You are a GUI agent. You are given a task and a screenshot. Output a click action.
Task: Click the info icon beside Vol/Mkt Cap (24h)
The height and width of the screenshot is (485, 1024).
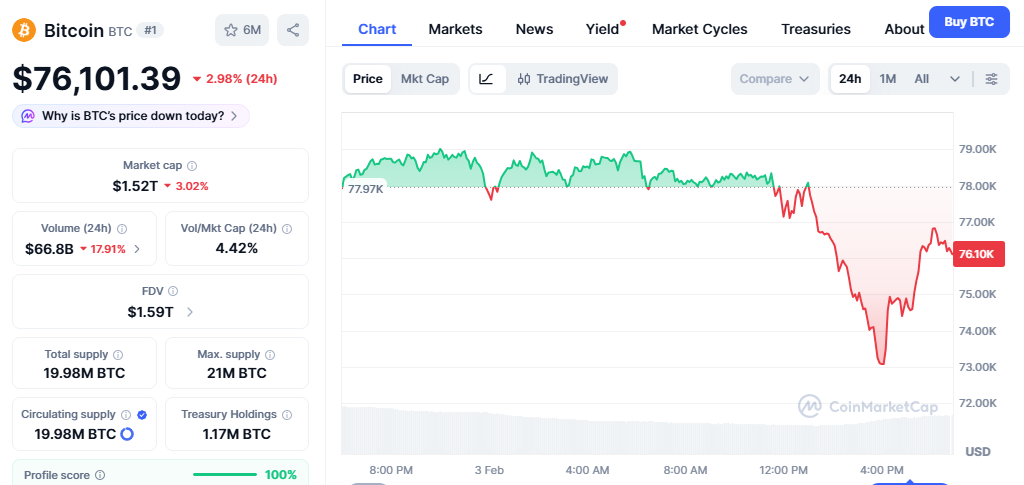pyautogui.click(x=287, y=228)
